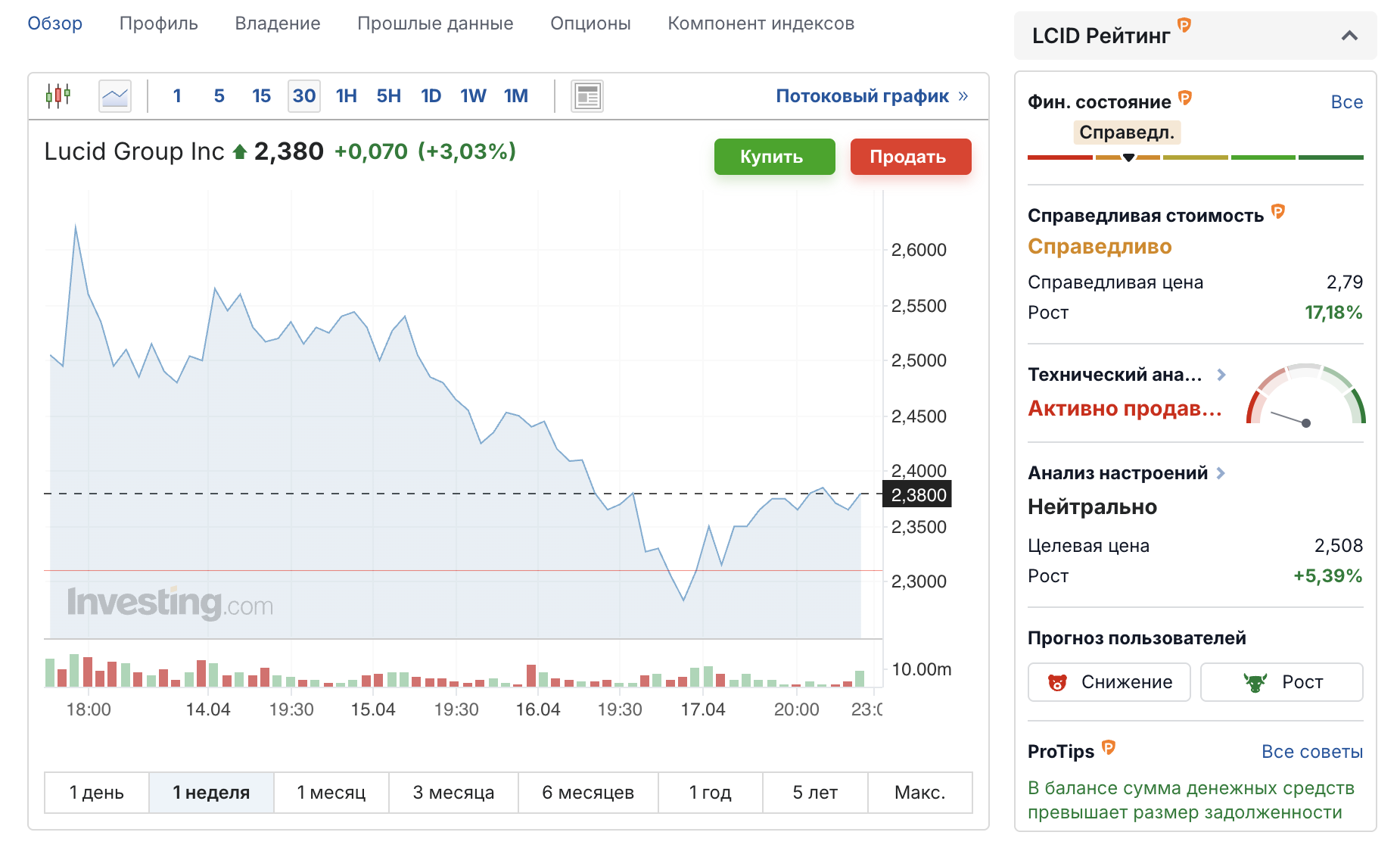1400x854 pixels.
Task: Click Целевая цена value 2,508
Action: (x=1339, y=546)
